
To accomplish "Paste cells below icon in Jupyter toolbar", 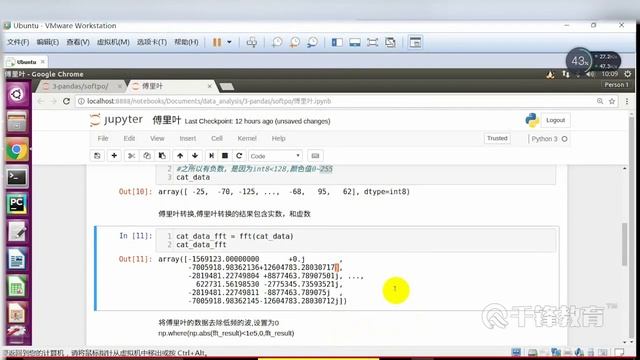I will pos(162,156).
